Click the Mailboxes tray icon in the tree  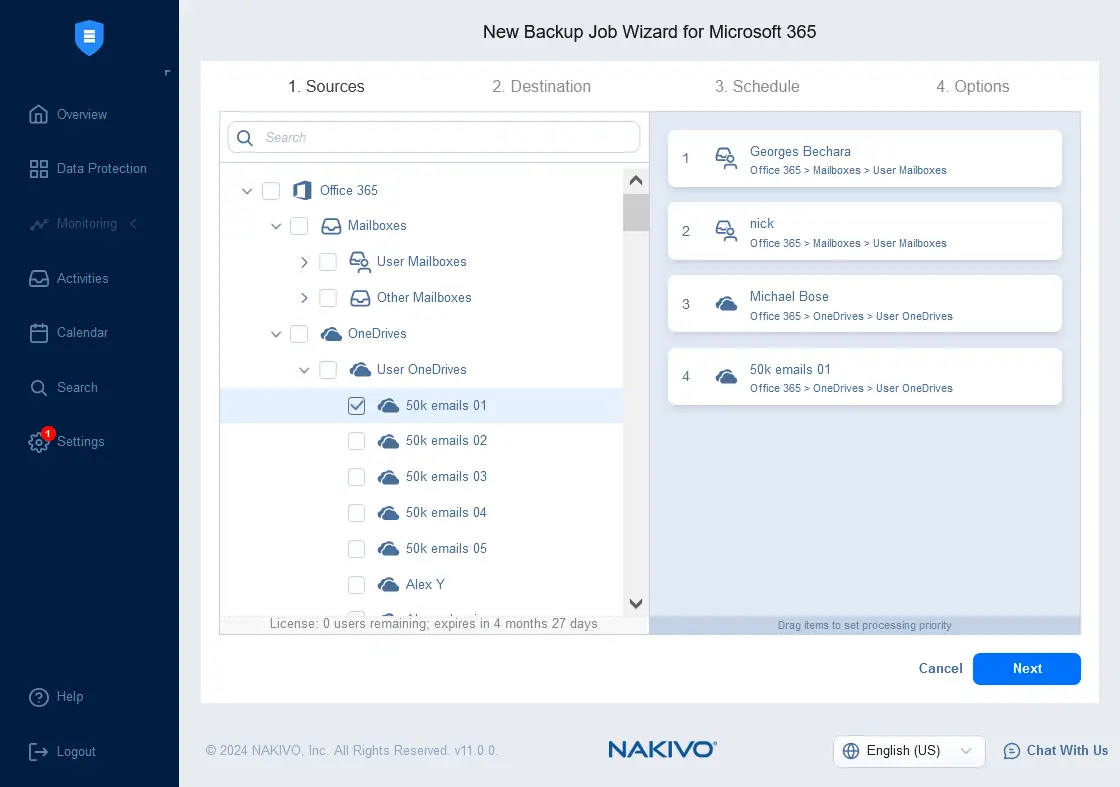coord(331,226)
